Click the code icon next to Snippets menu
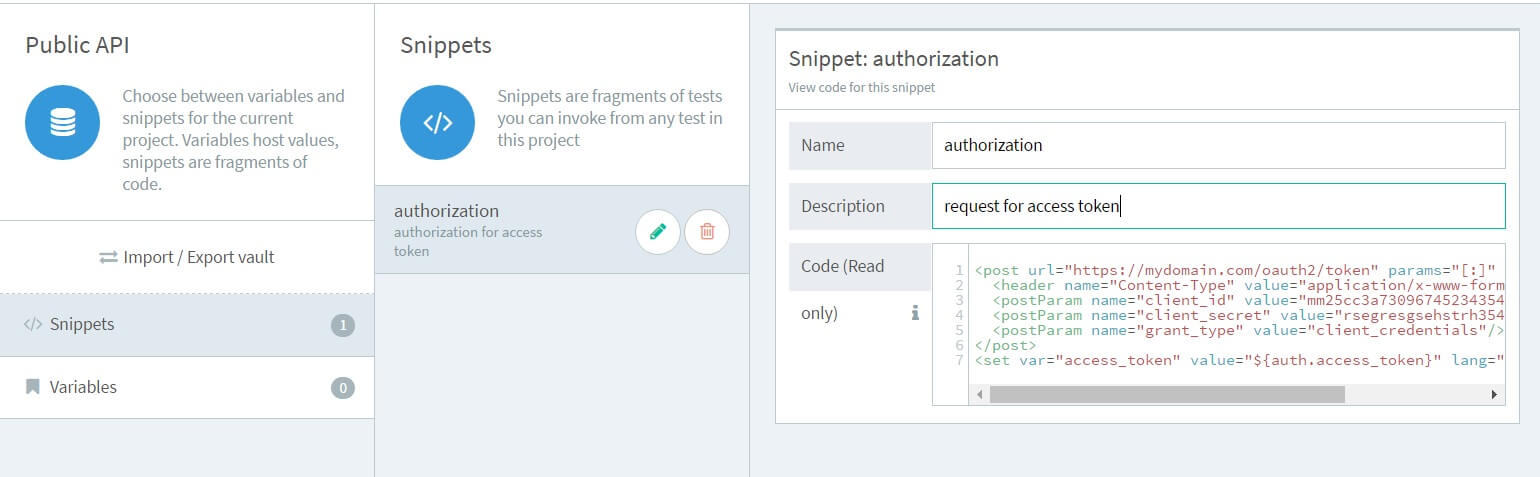 33,325
